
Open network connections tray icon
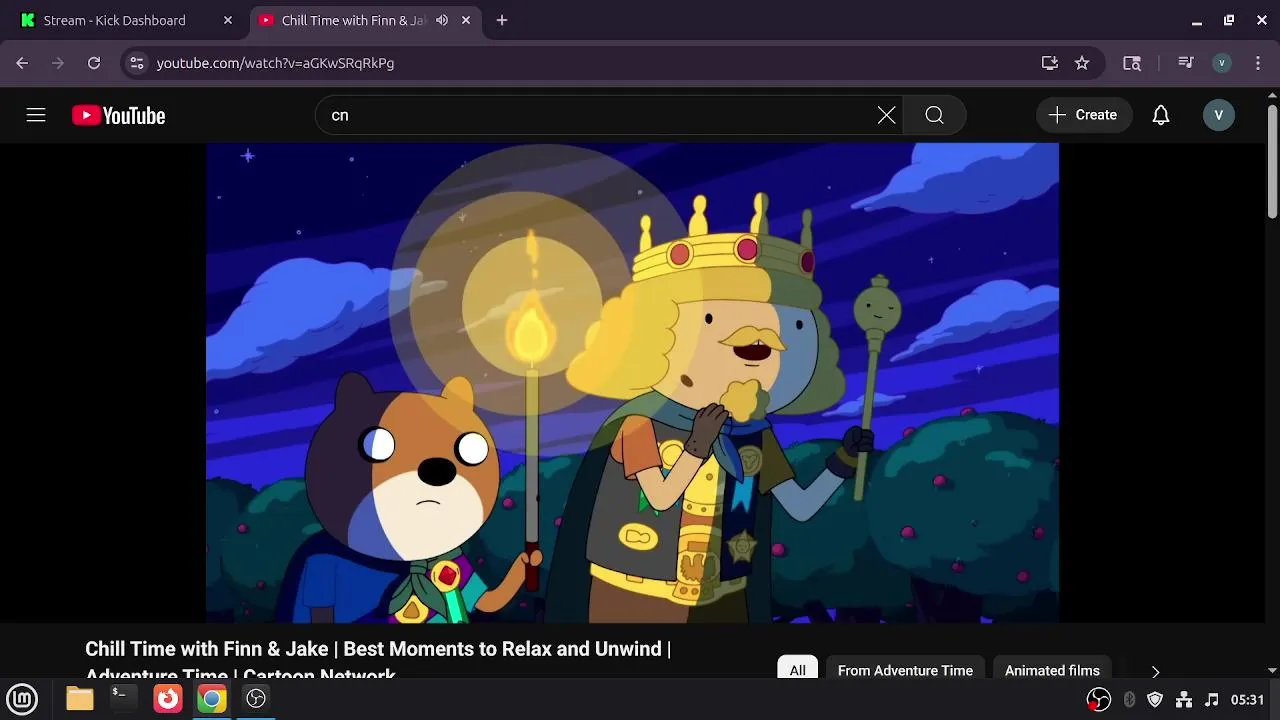click(1184, 700)
